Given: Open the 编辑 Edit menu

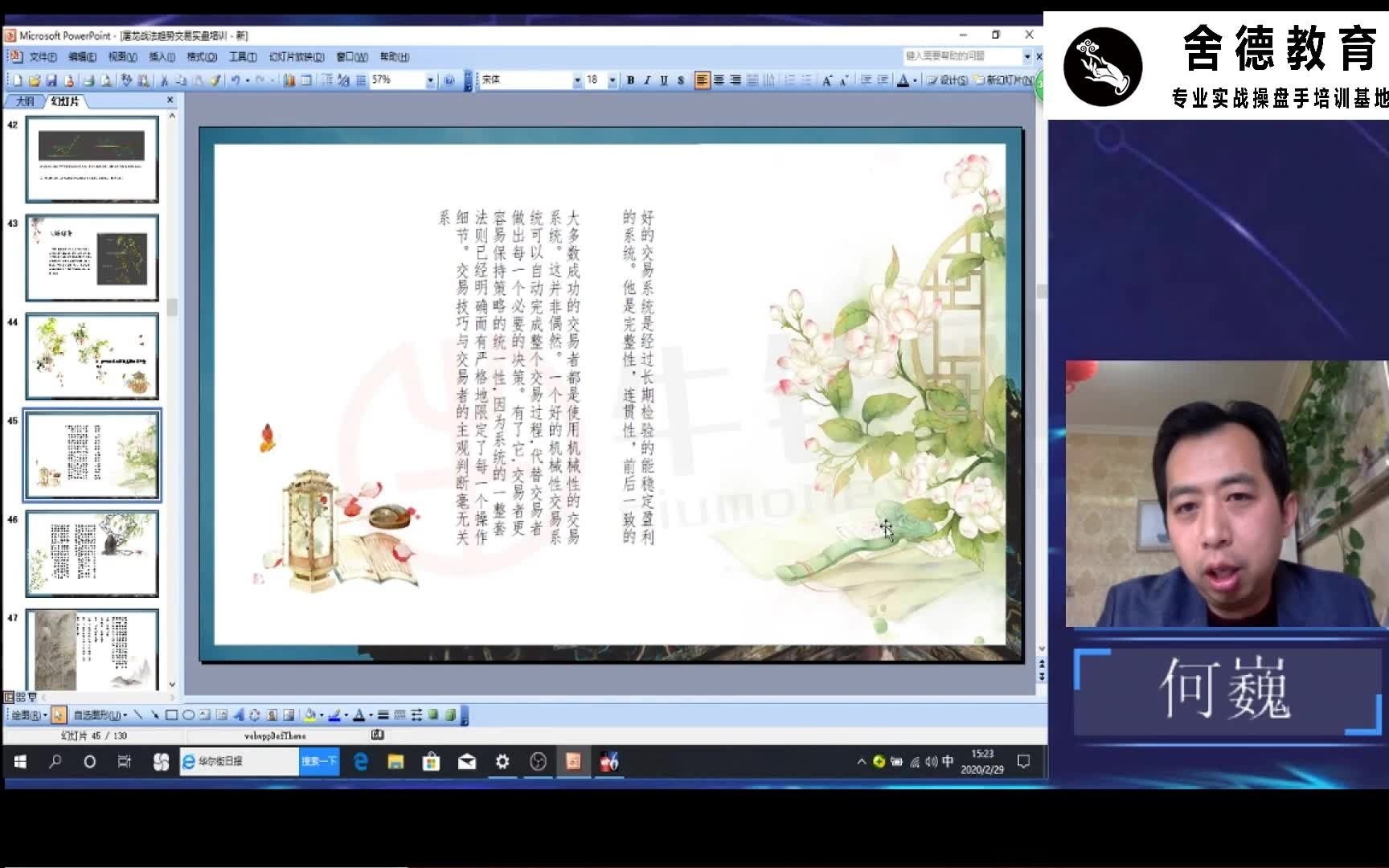Looking at the screenshot, I should (82, 57).
